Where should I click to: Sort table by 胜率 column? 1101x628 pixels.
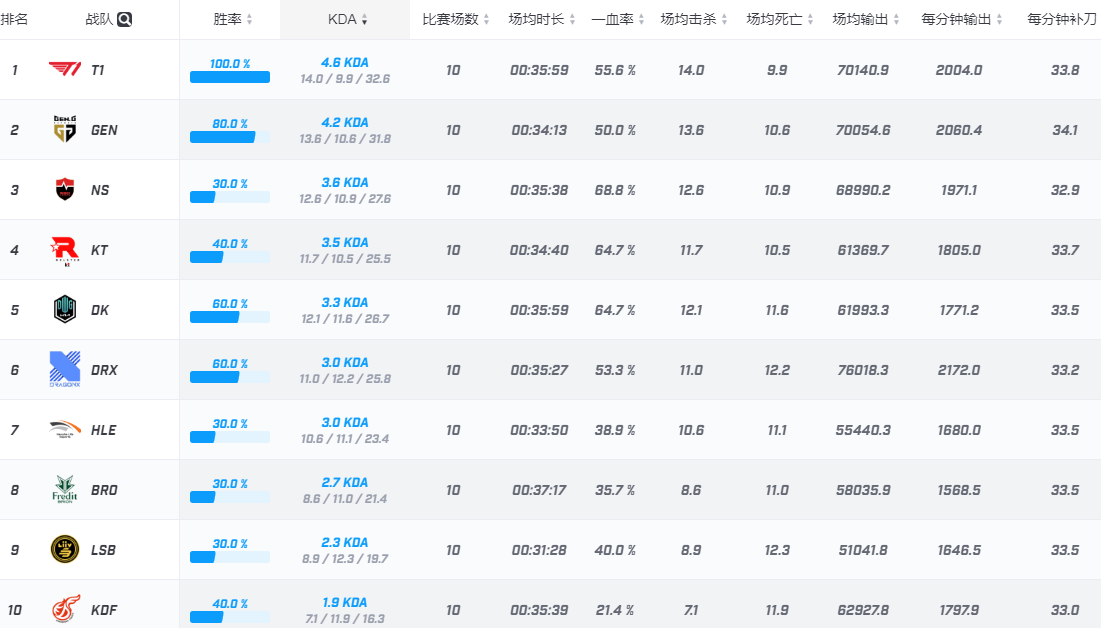[233, 19]
